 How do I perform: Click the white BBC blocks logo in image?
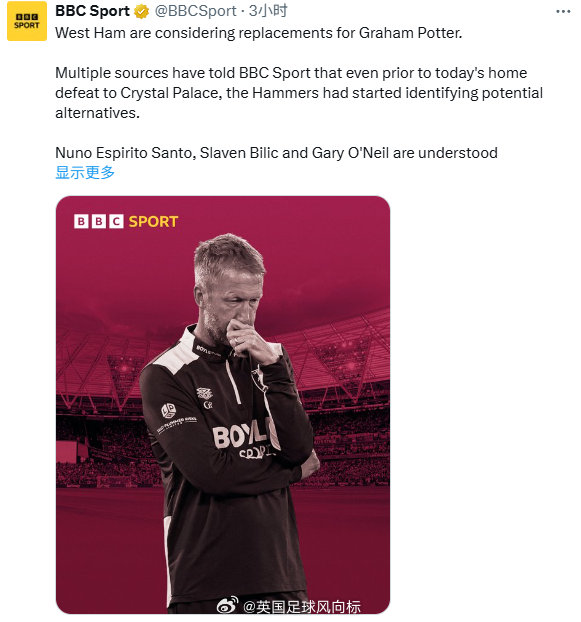point(99,221)
